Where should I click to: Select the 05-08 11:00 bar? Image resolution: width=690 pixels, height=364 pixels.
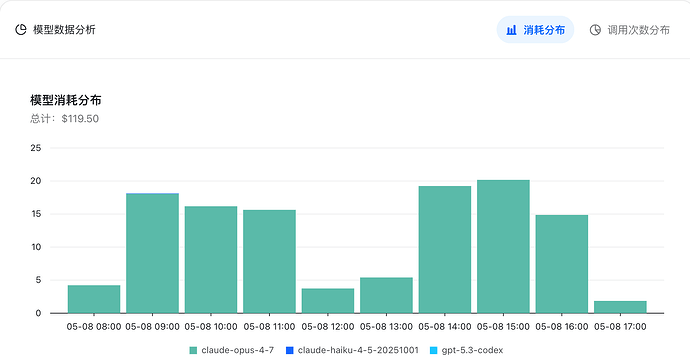point(269,261)
